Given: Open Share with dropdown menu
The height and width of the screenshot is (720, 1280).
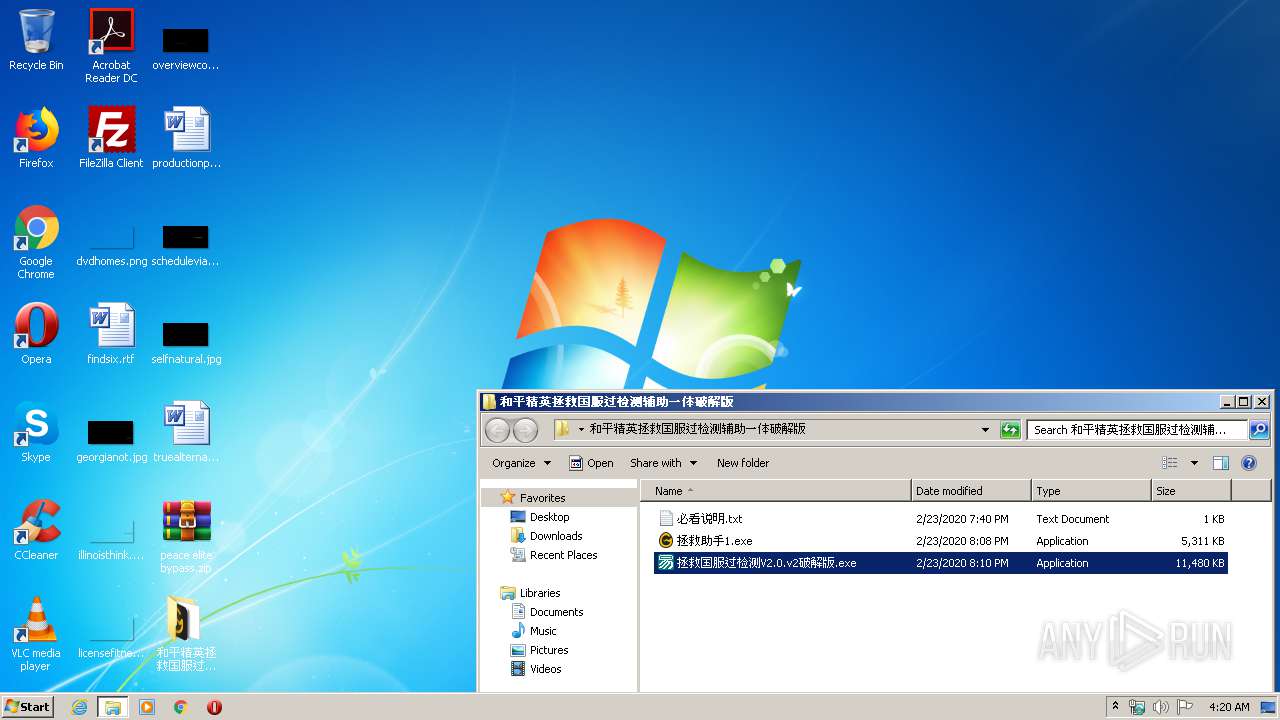Looking at the screenshot, I should 663,463.
